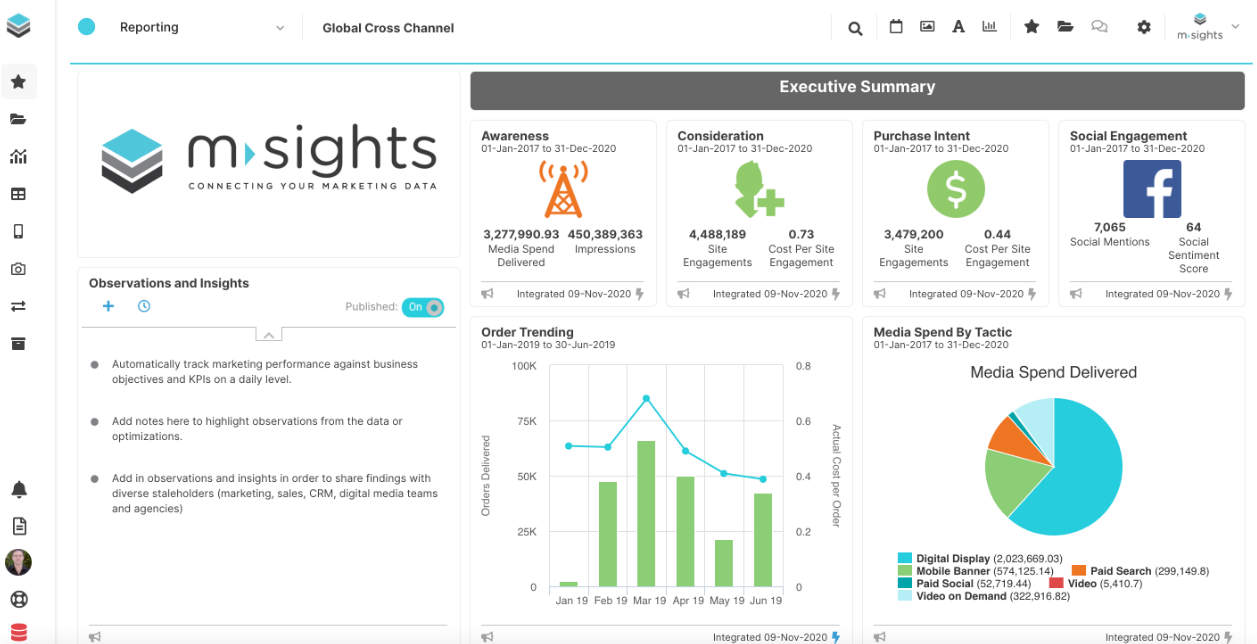Click the Executive Summary header bar

tap(857, 88)
